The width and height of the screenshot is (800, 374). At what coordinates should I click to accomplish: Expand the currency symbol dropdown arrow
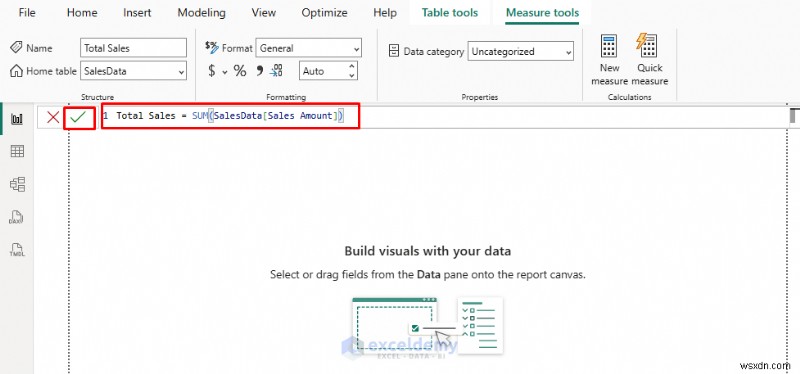pyautogui.click(x=224, y=72)
